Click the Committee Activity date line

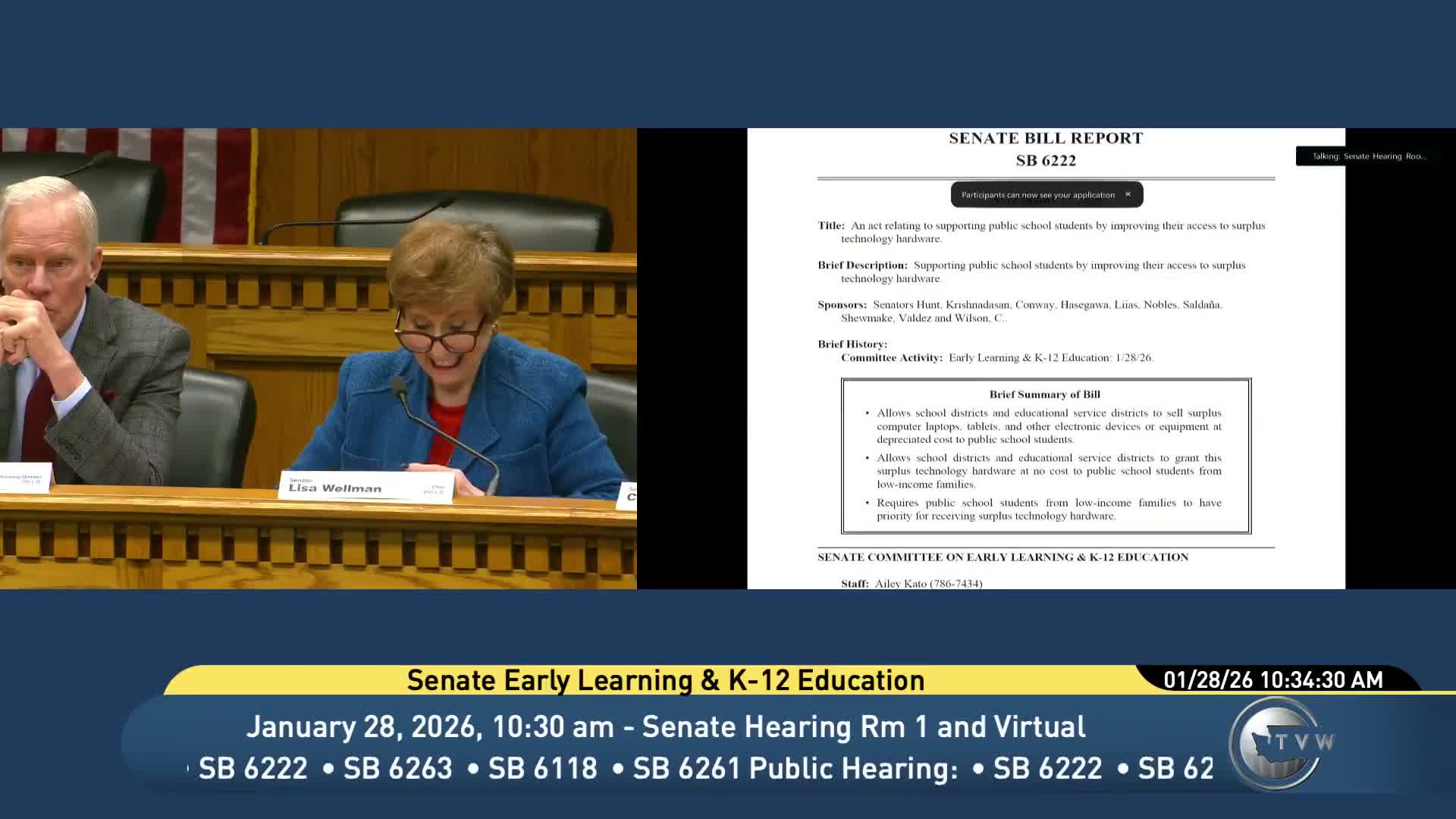[996, 358]
